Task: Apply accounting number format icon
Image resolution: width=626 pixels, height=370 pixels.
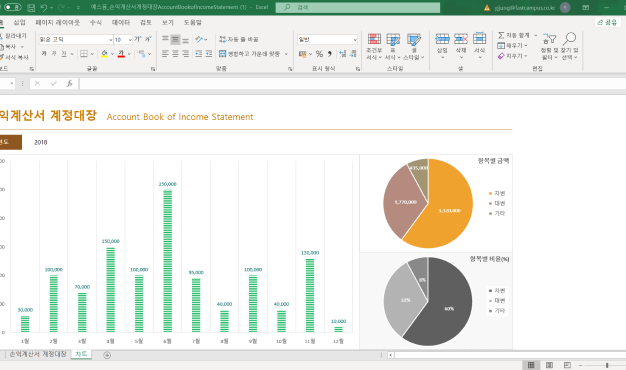Action: tap(303, 53)
